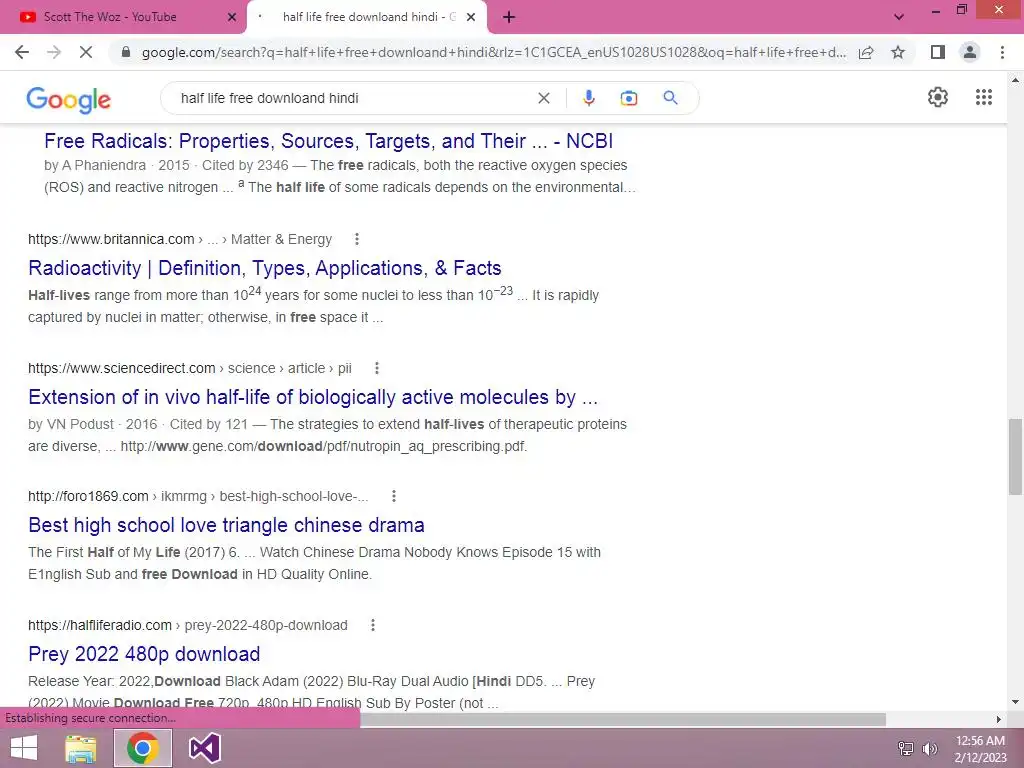Click the horizontal scrollbar right arrow
Image resolution: width=1024 pixels, height=768 pixels.
point(998,719)
